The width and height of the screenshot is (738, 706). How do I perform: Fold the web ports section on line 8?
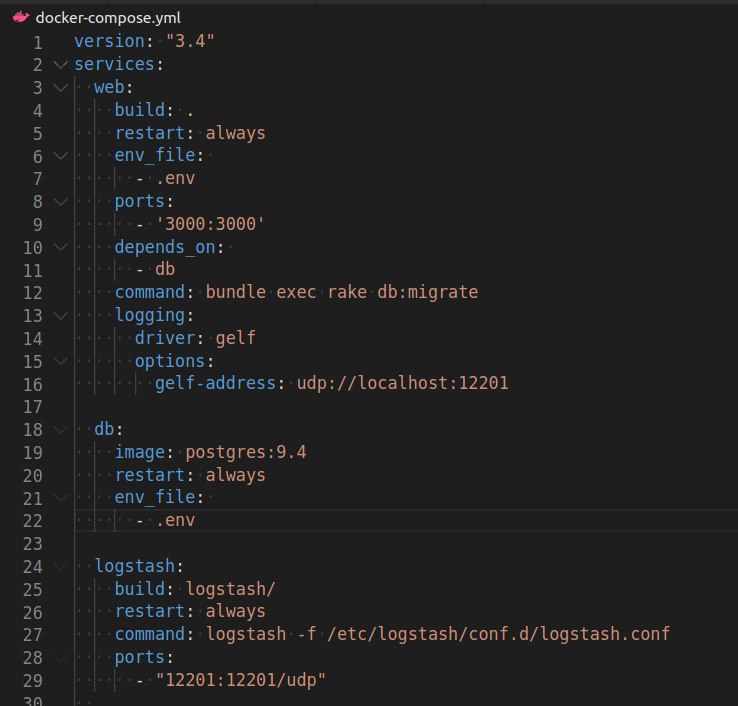pyautogui.click(x=61, y=201)
